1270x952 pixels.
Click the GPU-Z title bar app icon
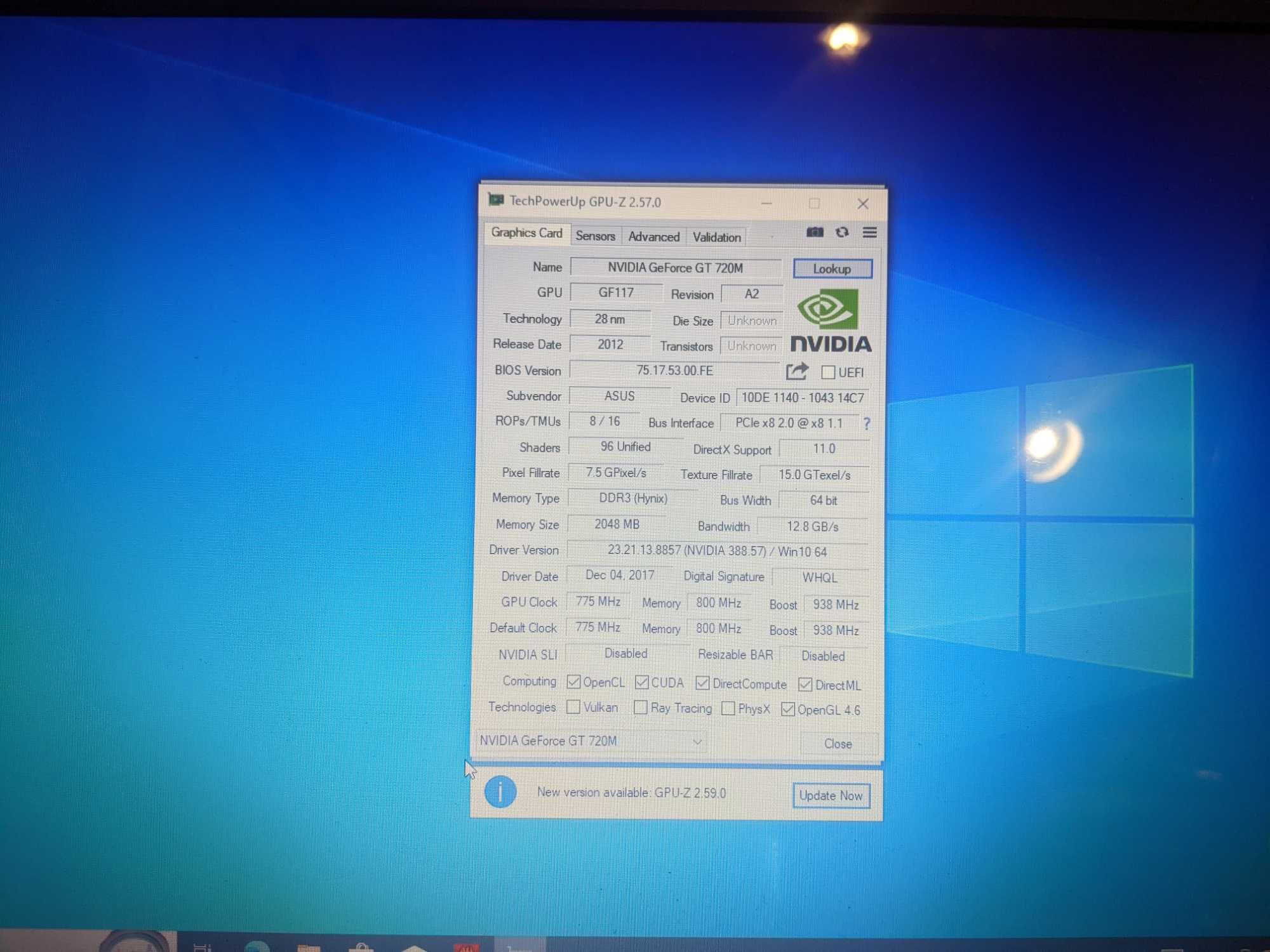click(x=496, y=201)
